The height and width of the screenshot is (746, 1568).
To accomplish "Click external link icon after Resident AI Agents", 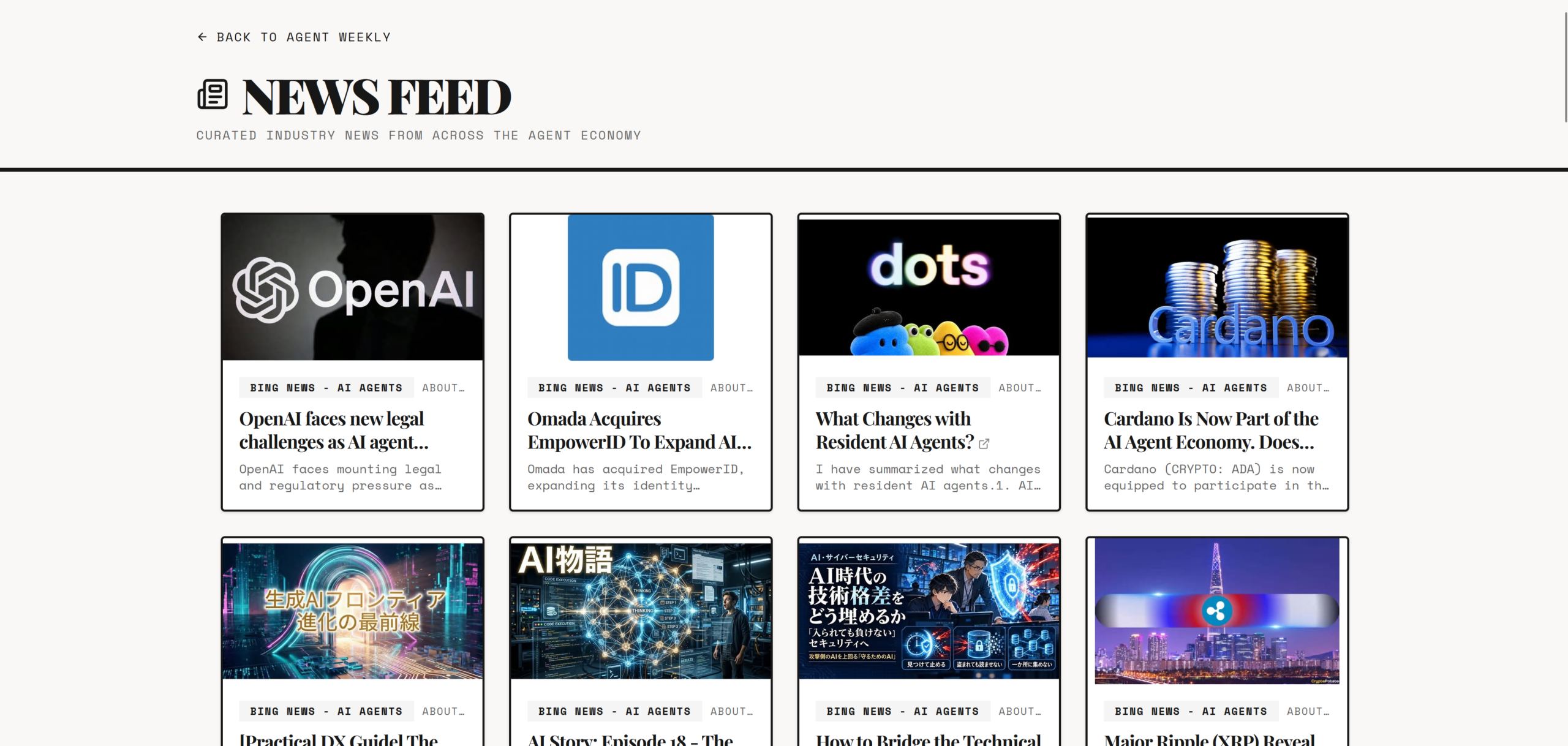I will click(x=984, y=443).
